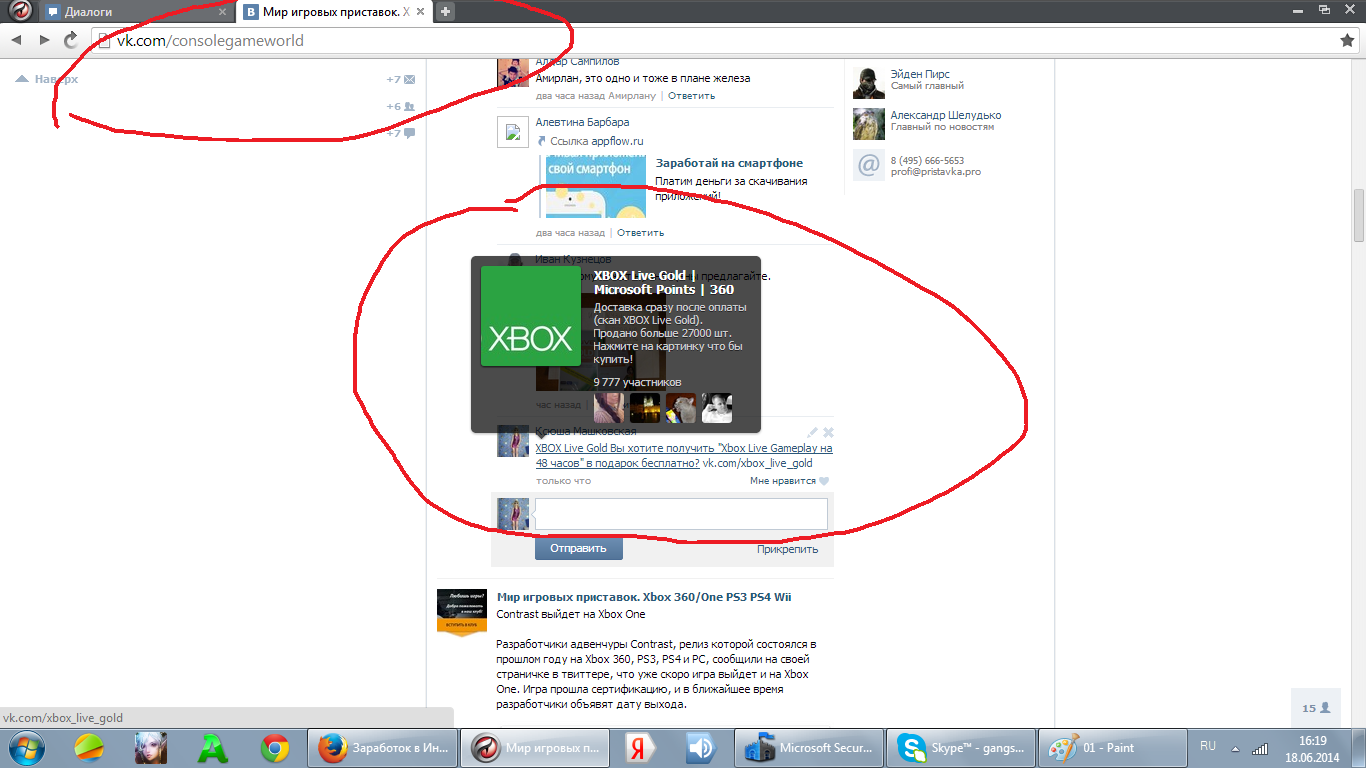The height and width of the screenshot is (768, 1366).
Task: Change the RU keyboard language indicator
Action: [1208, 747]
